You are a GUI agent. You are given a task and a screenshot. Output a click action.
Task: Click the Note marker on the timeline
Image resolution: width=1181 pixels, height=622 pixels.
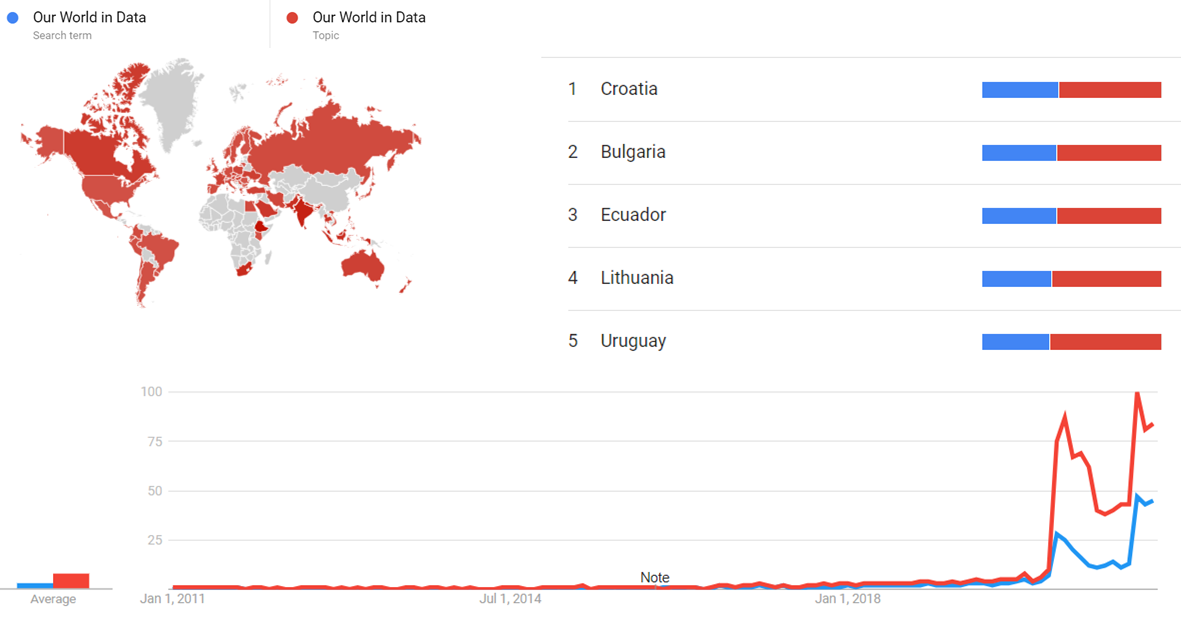tap(655, 578)
